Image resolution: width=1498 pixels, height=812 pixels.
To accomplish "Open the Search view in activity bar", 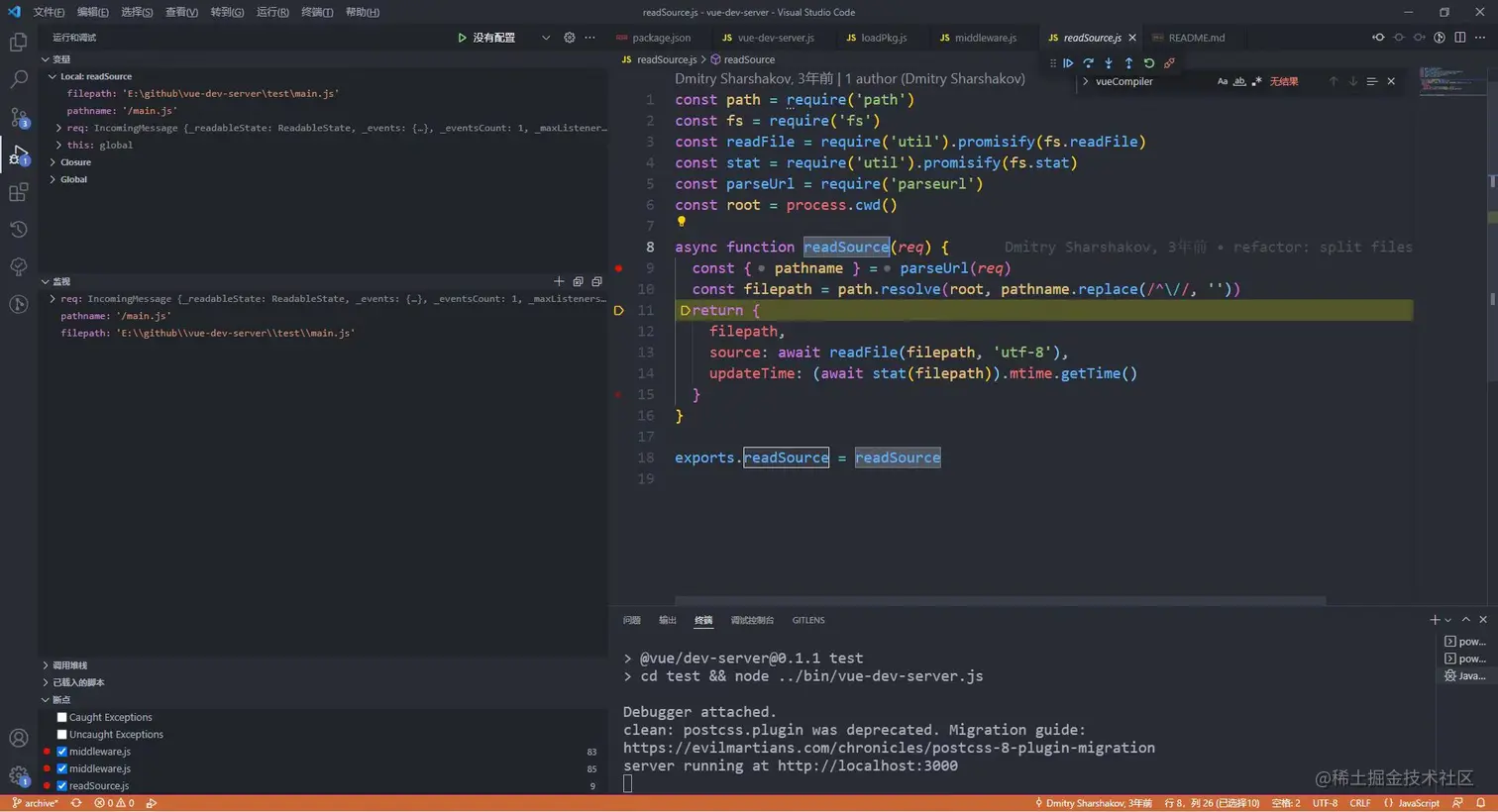I will point(18,79).
